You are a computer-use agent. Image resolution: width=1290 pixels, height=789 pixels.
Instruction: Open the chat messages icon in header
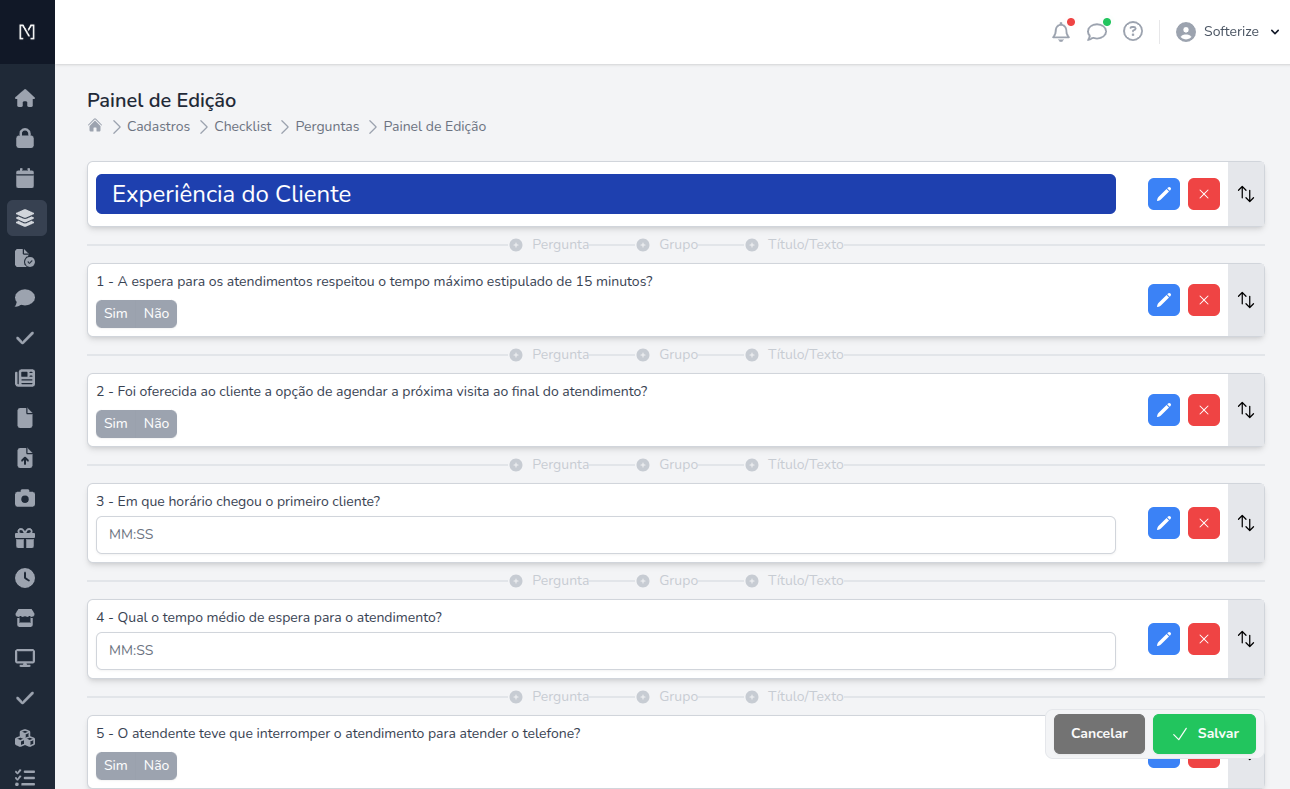[x=1097, y=32]
